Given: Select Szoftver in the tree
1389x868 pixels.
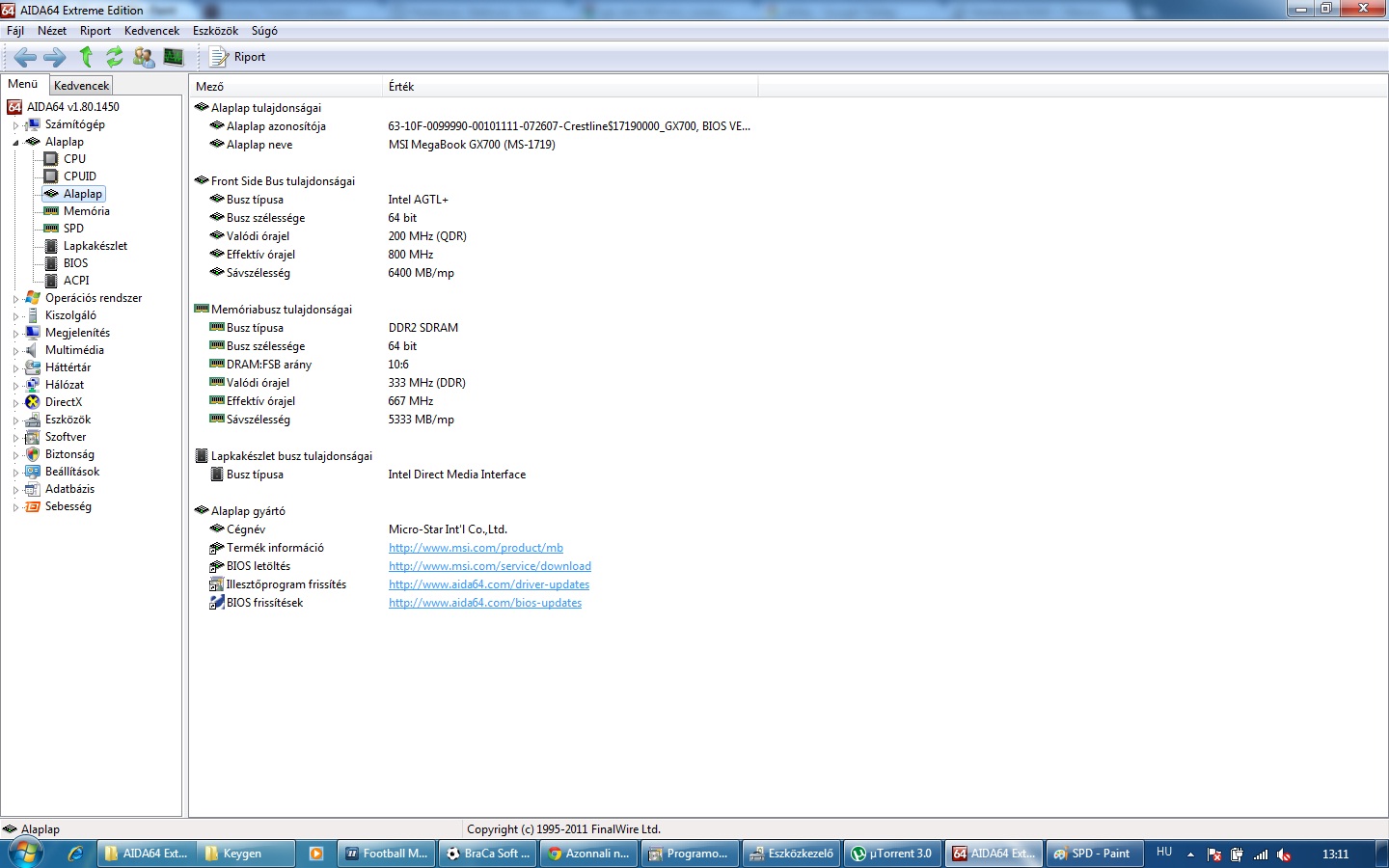Looking at the screenshot, I should 66,437.
